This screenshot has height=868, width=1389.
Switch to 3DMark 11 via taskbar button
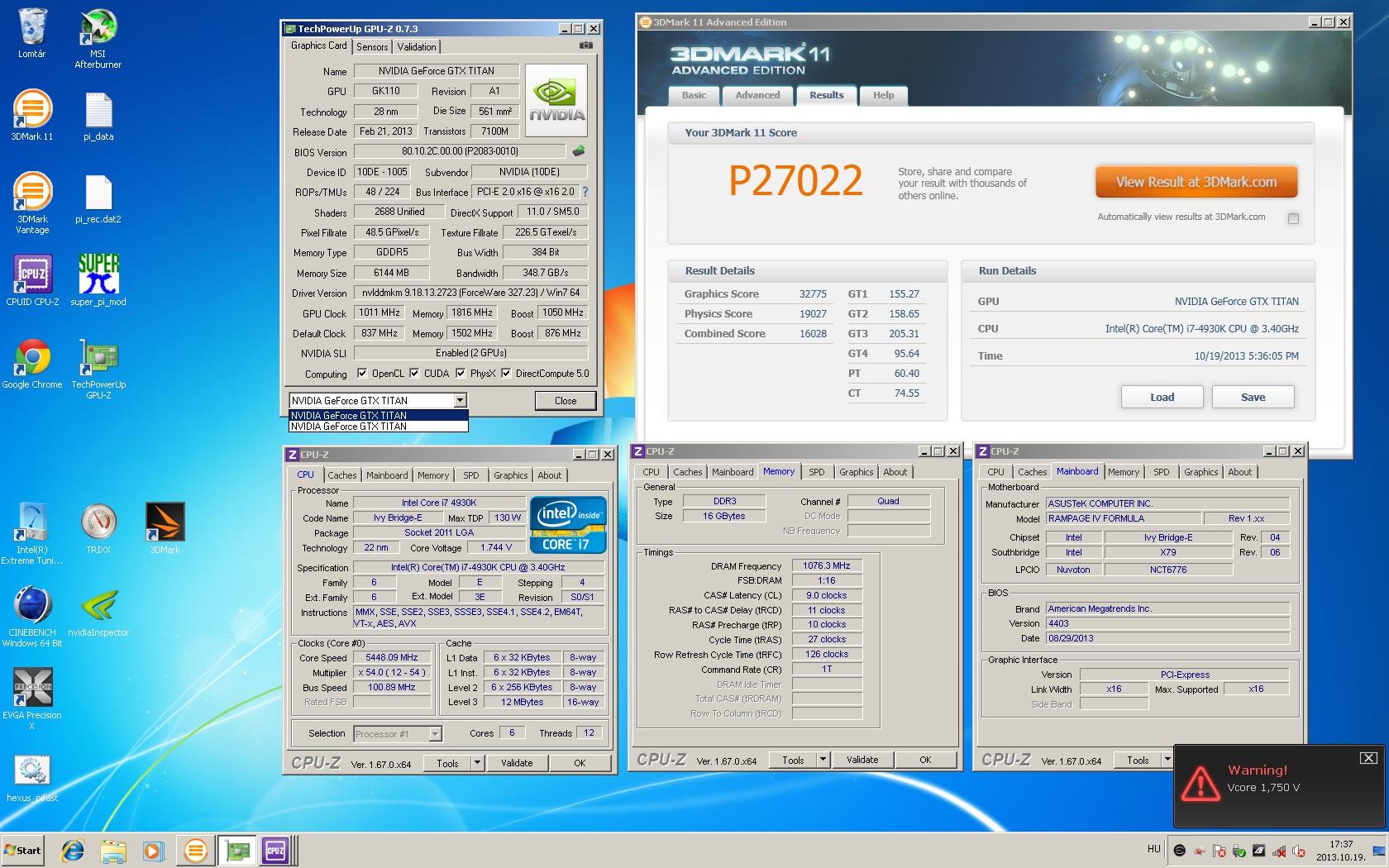(196, 850)
